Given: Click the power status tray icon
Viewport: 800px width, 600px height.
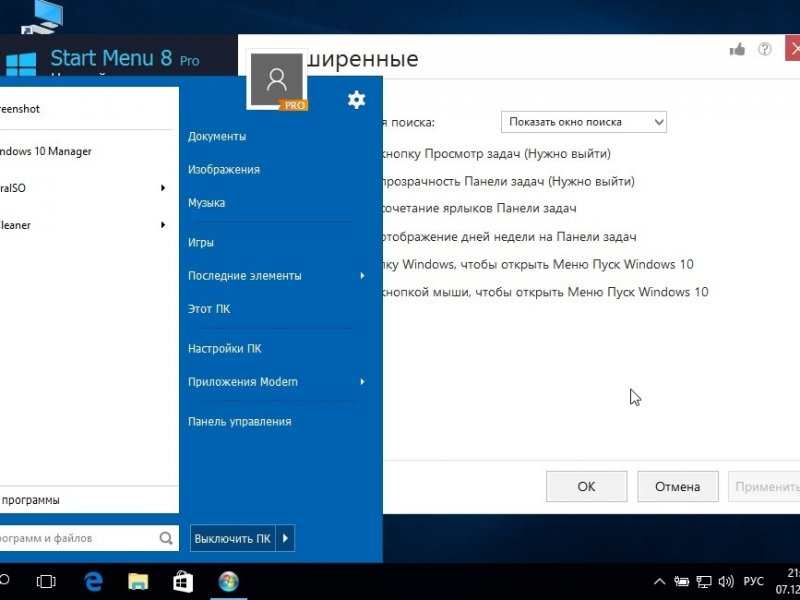Looking at the screenshot, I should tap(681, 581).
